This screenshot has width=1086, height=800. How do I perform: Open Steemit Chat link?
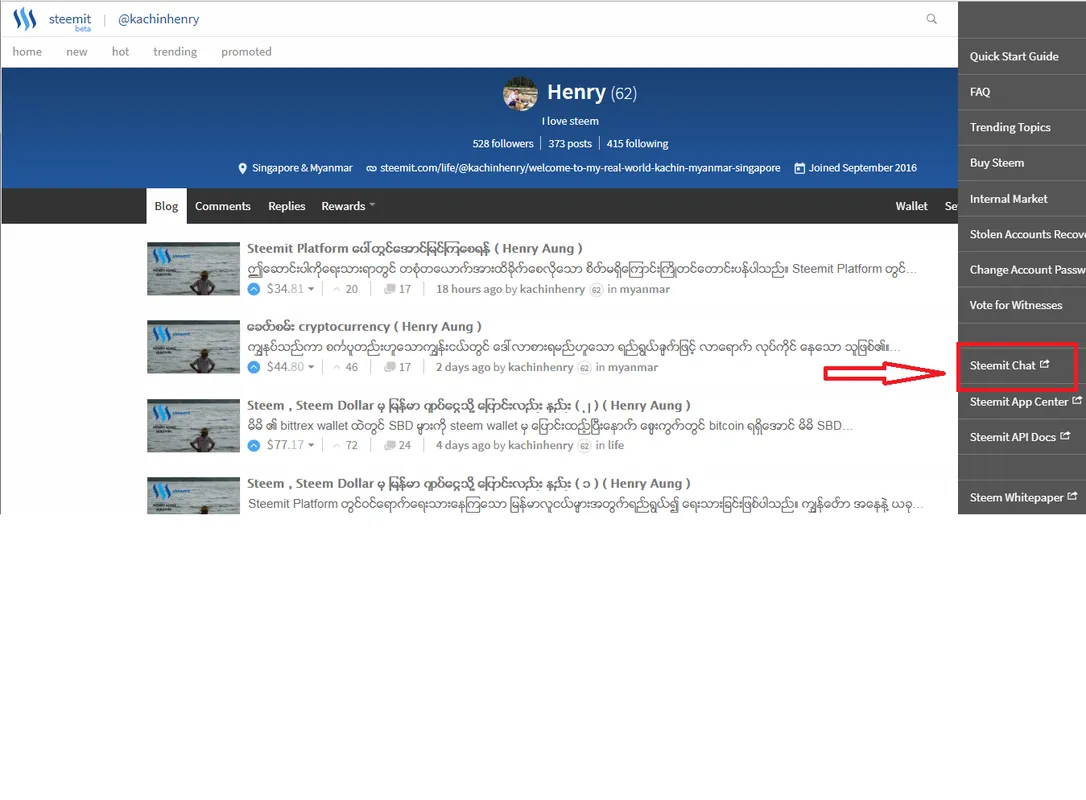click(x=1002, y=366)
